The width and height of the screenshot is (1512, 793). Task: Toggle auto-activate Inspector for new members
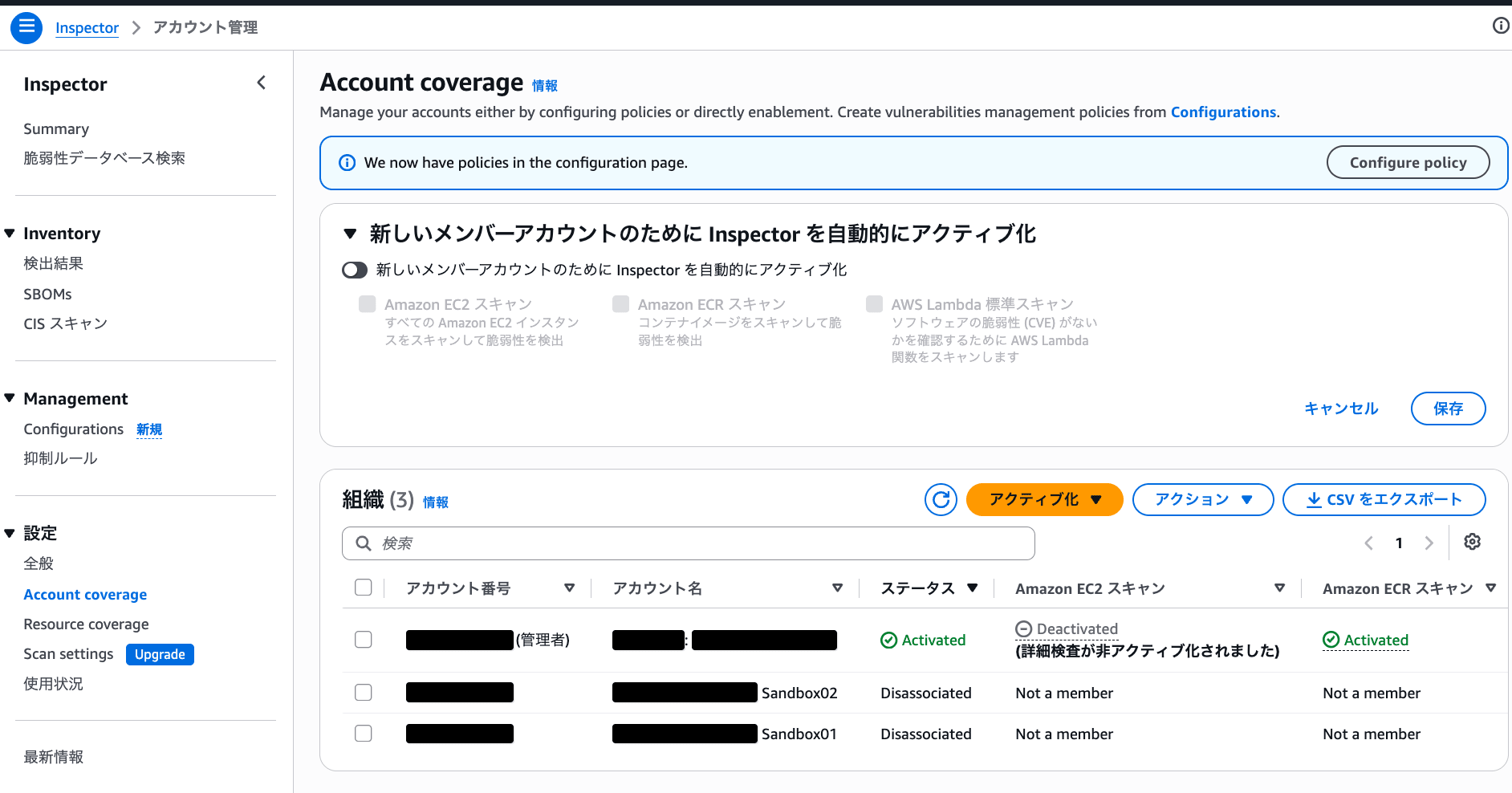(355, 270)
